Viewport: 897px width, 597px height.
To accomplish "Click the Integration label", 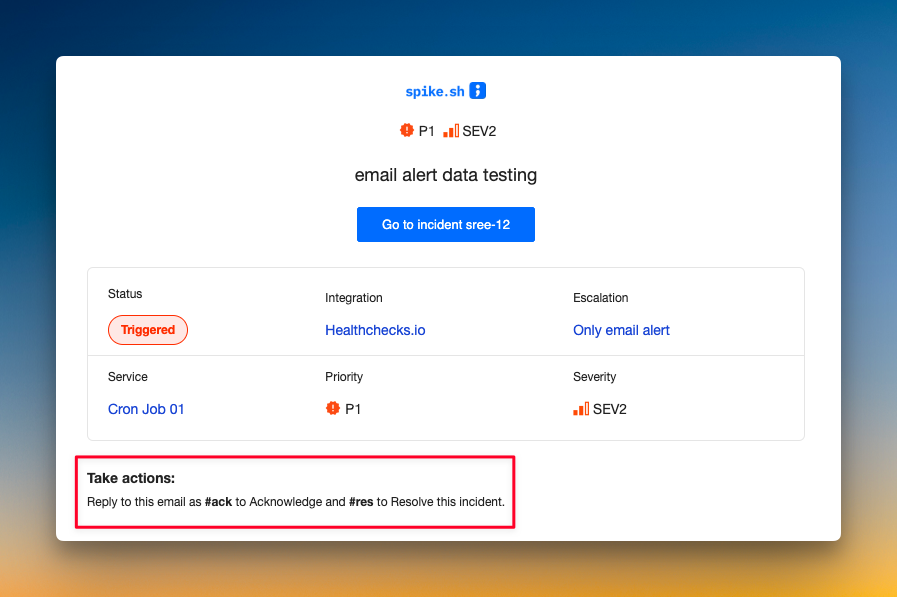I will (x=354, y=297).
